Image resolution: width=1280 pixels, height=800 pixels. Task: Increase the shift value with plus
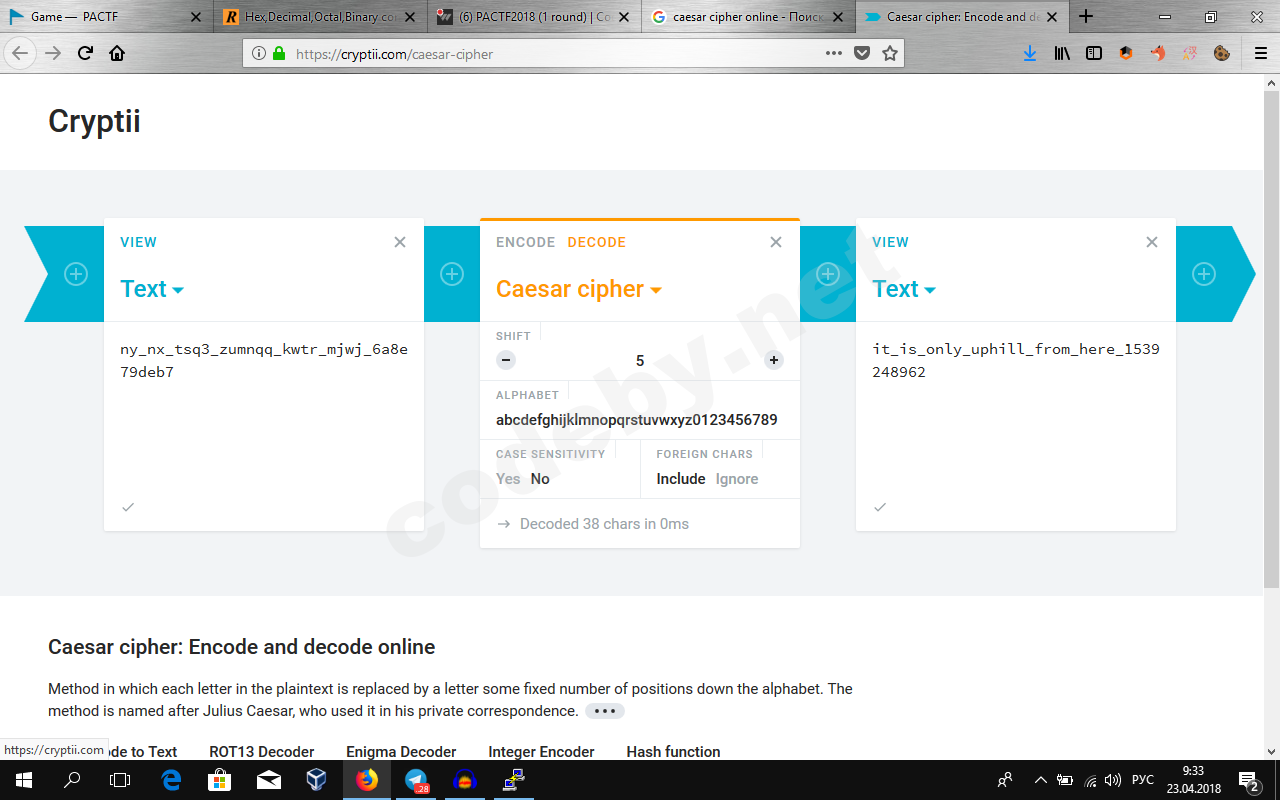[774, 360]
